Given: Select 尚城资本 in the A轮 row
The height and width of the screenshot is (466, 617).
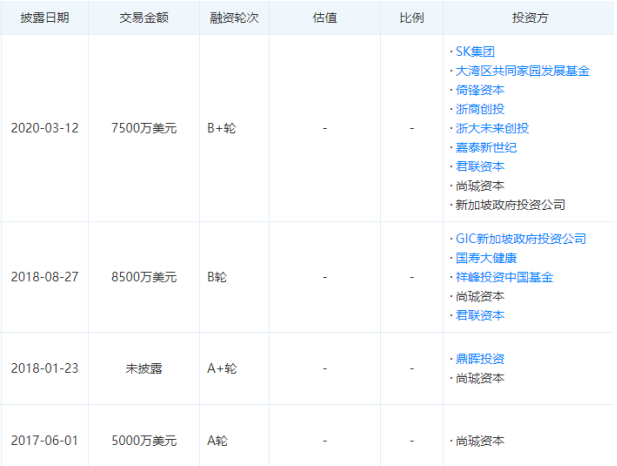Looking at the screenshot, I should (480, 441).
